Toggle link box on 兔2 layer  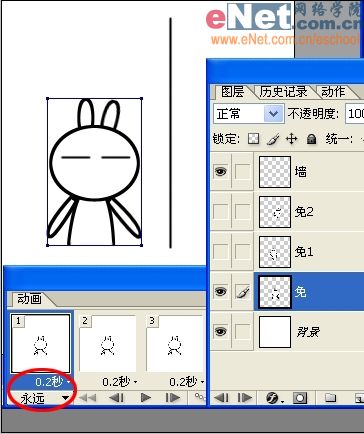tap(243, 211)
